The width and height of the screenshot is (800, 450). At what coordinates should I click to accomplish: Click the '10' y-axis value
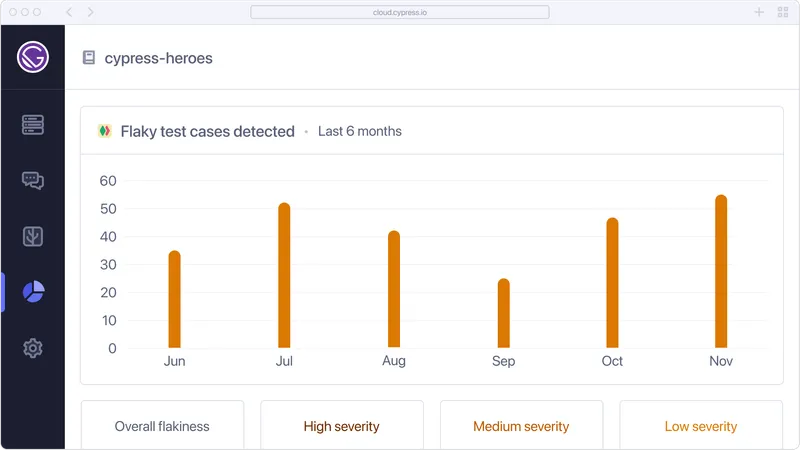(x=109, y=320)
